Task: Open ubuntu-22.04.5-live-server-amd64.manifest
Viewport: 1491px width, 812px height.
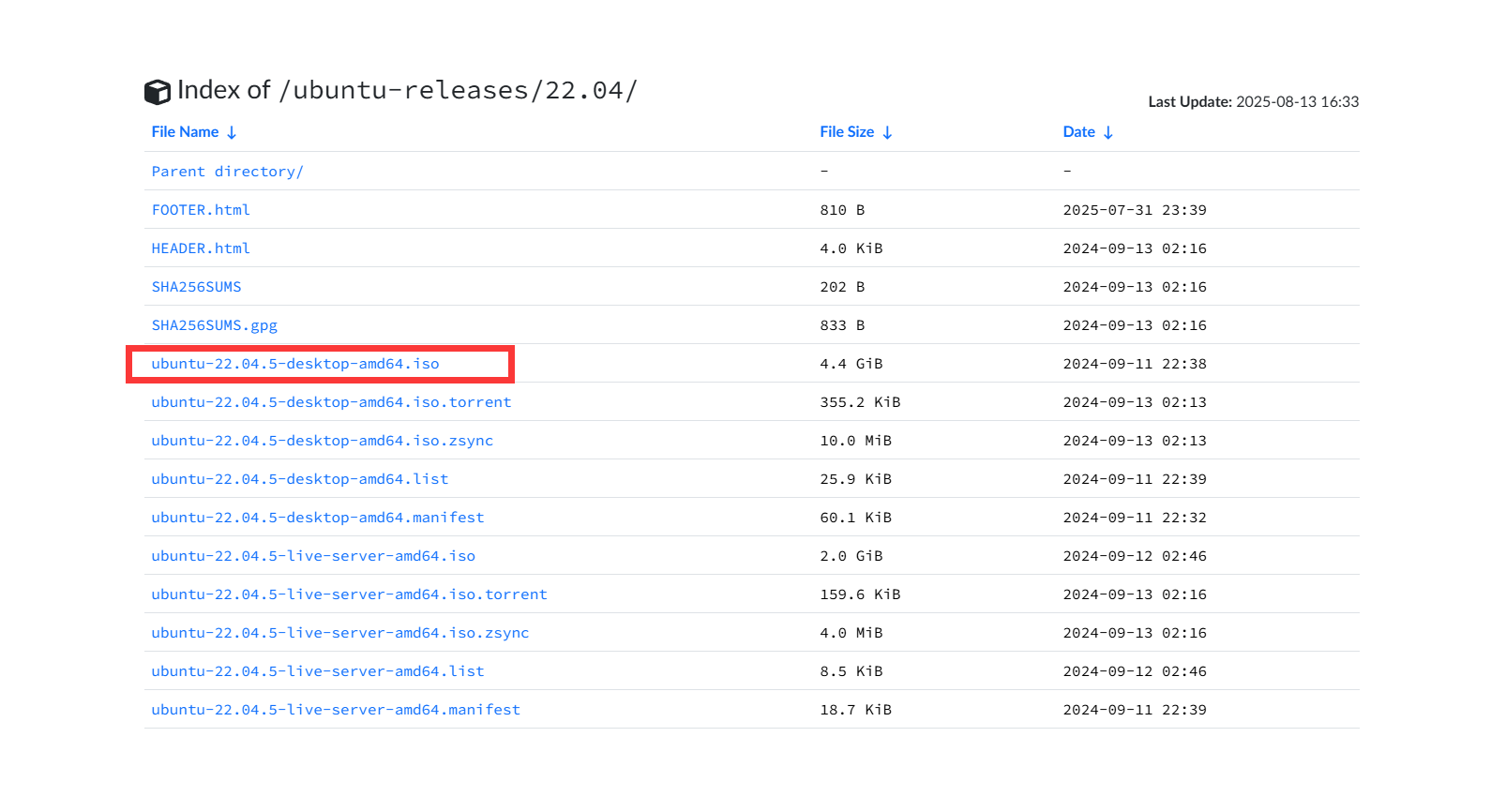Action: coord(336,710)
